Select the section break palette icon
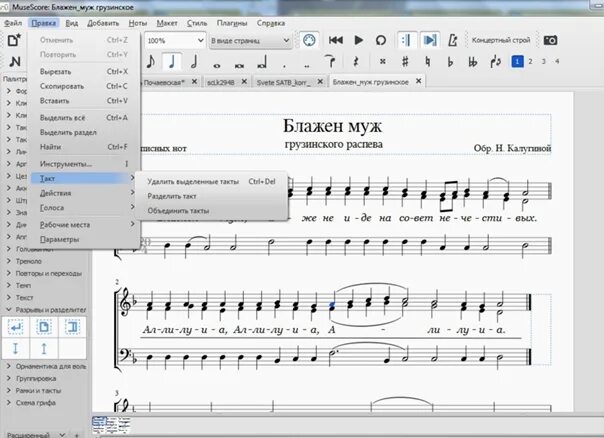 72,327
